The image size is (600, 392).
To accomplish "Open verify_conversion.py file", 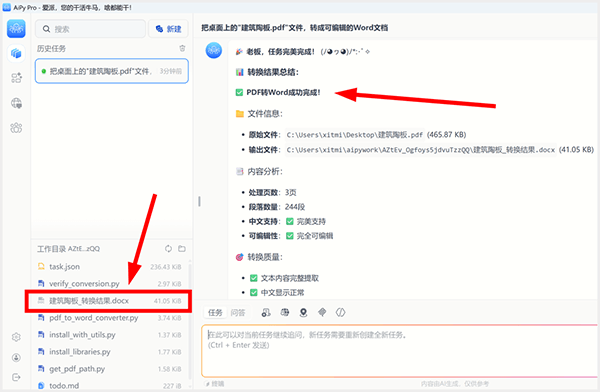I will [x=109, y=284].
